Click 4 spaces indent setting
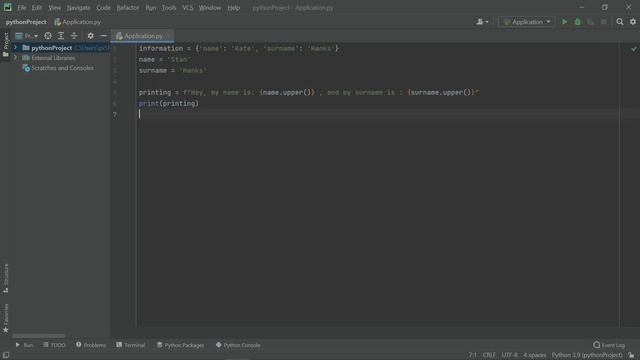Image resolution: width=640 pixels, height=360 pixels. coord(534,355)
